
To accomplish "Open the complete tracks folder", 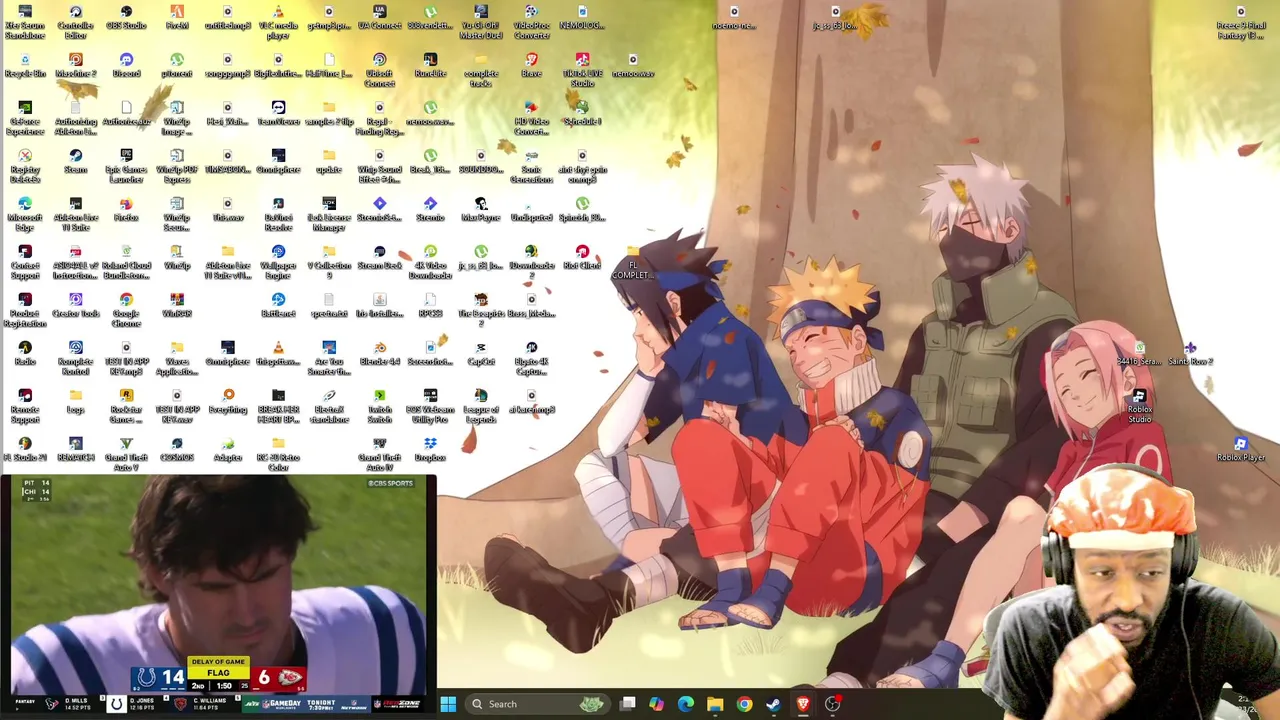I will click(480, 71).
